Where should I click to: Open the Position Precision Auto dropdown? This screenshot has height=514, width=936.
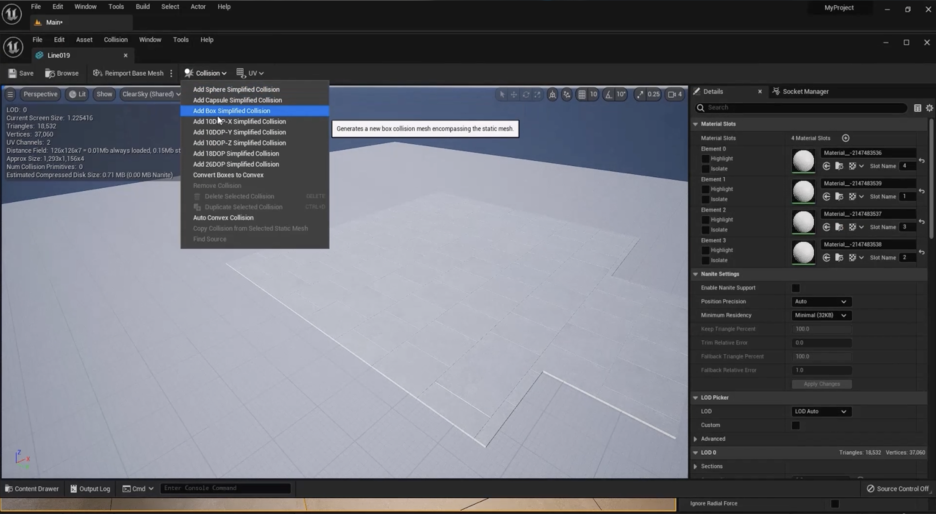(821, 301)
